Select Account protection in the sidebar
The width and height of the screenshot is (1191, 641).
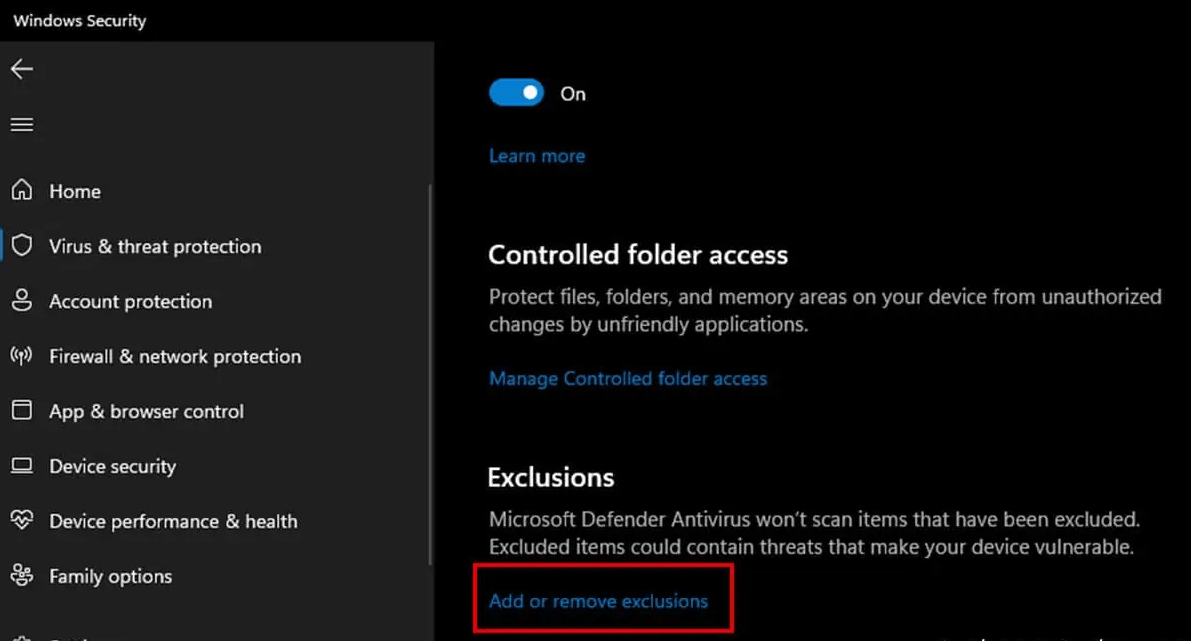pos(130,301)
